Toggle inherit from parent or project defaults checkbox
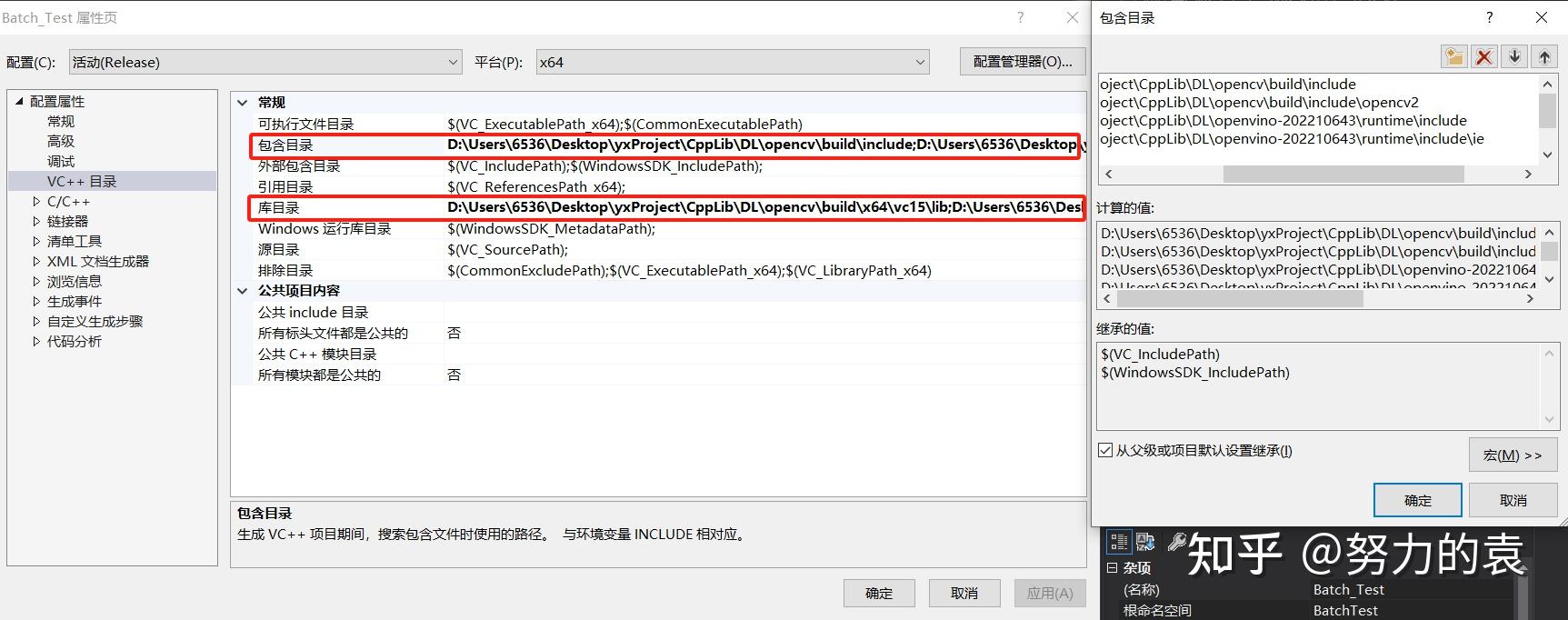1568x620 pixels. pos(1105,450)
